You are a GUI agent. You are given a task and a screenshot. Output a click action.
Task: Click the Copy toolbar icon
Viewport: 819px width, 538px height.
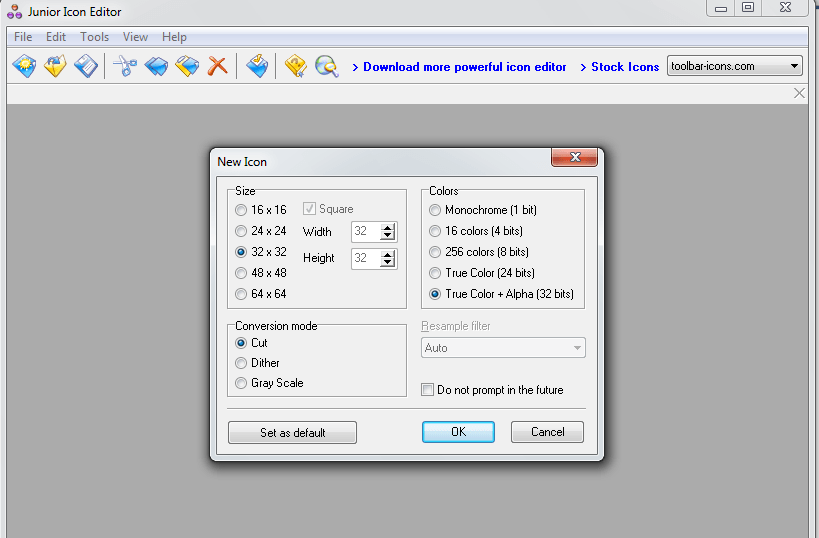click(156, 66)
